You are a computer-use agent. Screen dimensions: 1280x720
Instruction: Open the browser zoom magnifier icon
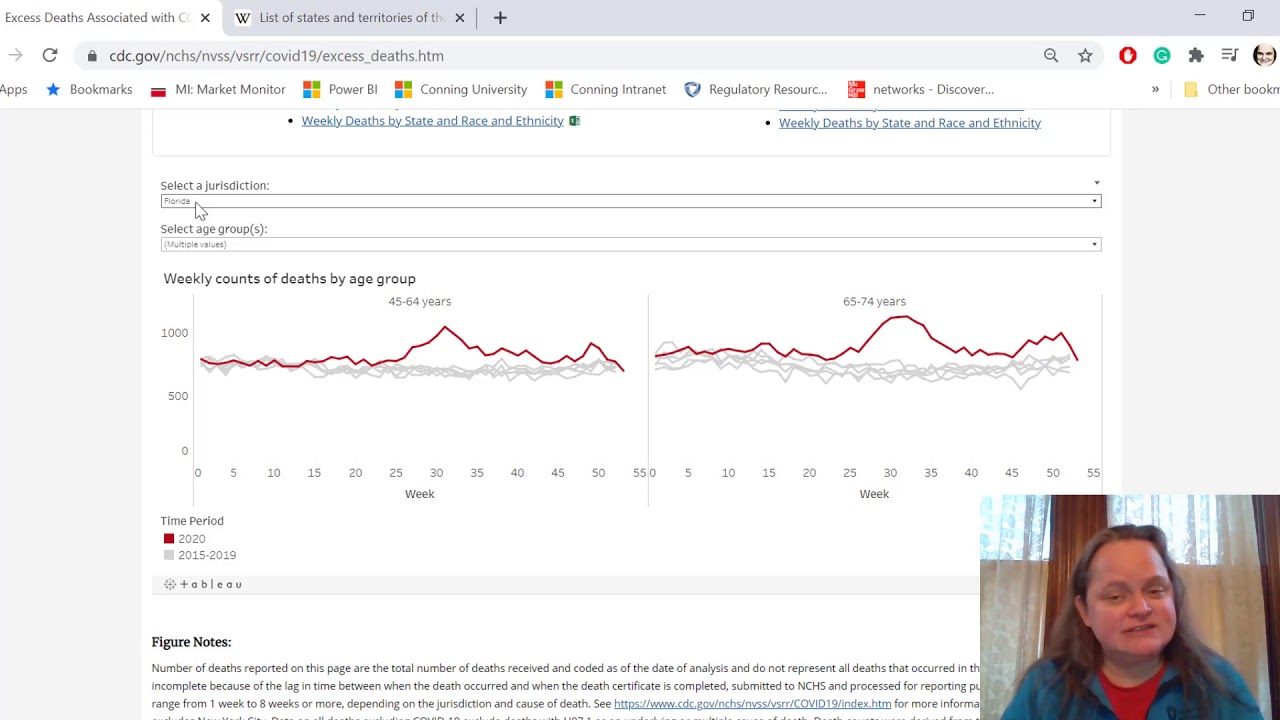tap(1051, 56)
